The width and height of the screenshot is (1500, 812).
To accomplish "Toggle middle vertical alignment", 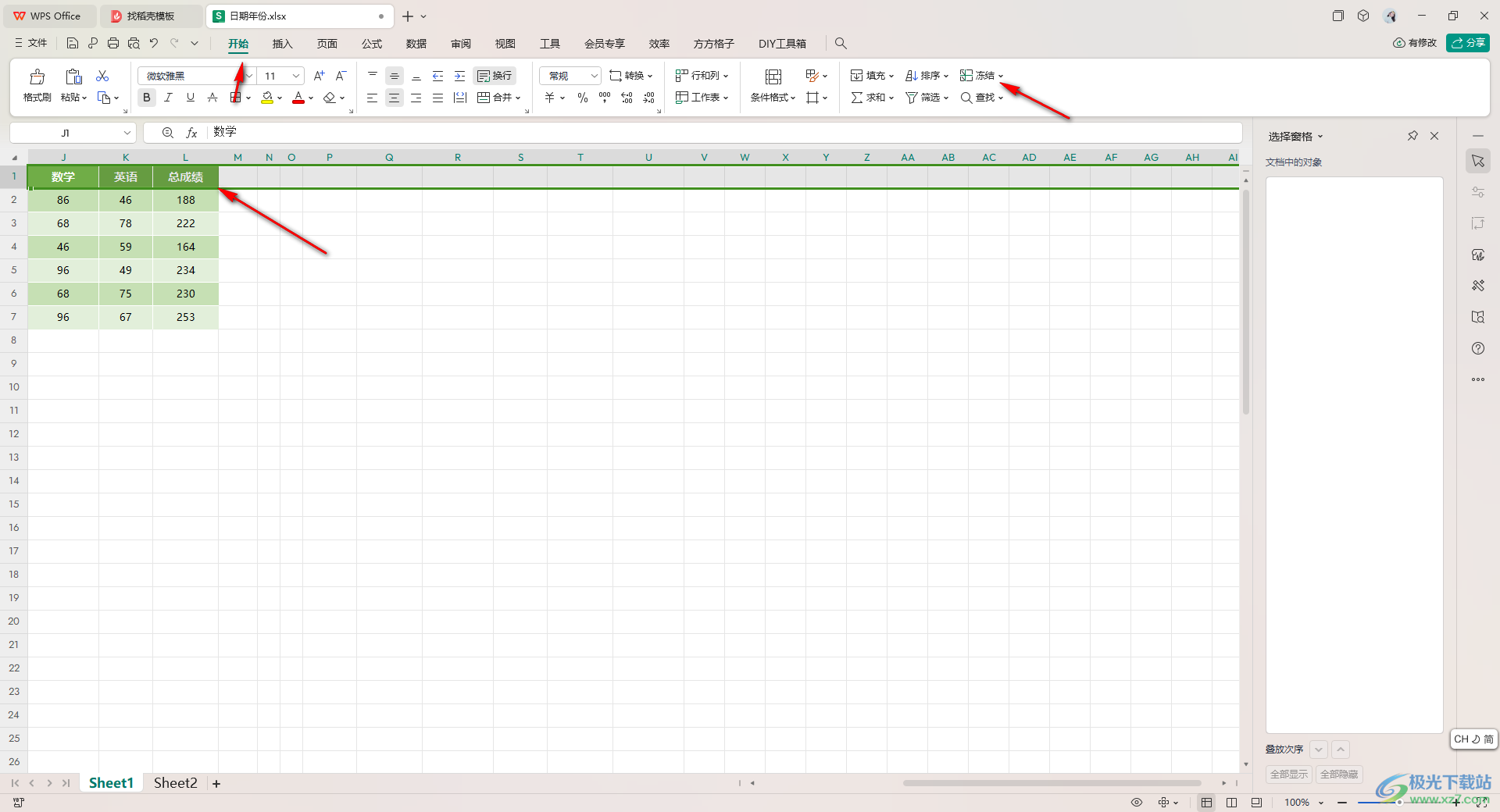I will tap(395, 76).
